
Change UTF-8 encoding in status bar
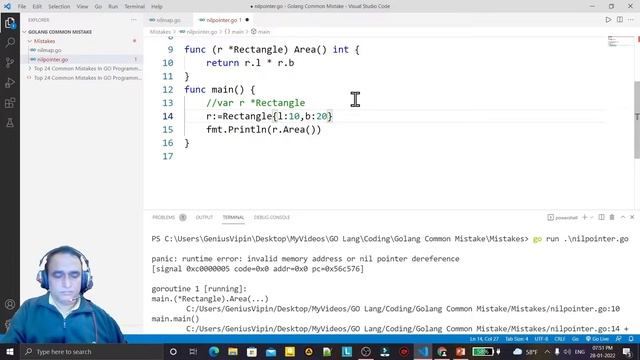pyautogui.click(x=541, y=339)
